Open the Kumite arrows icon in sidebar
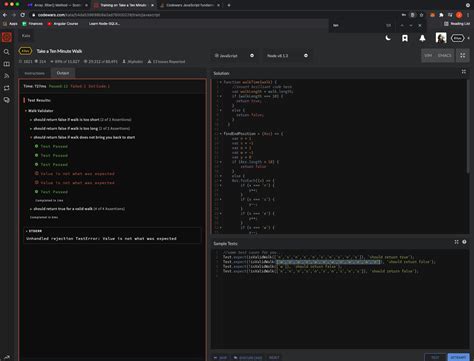This screenshot has width=474, height=361. pyautogui.click(x=6, y=88)
